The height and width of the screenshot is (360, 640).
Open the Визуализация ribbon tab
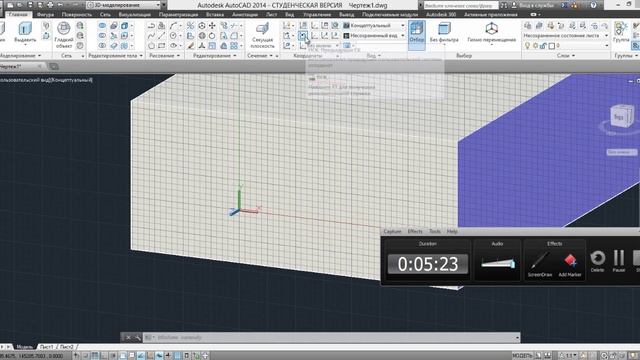(x=135, y=14)
